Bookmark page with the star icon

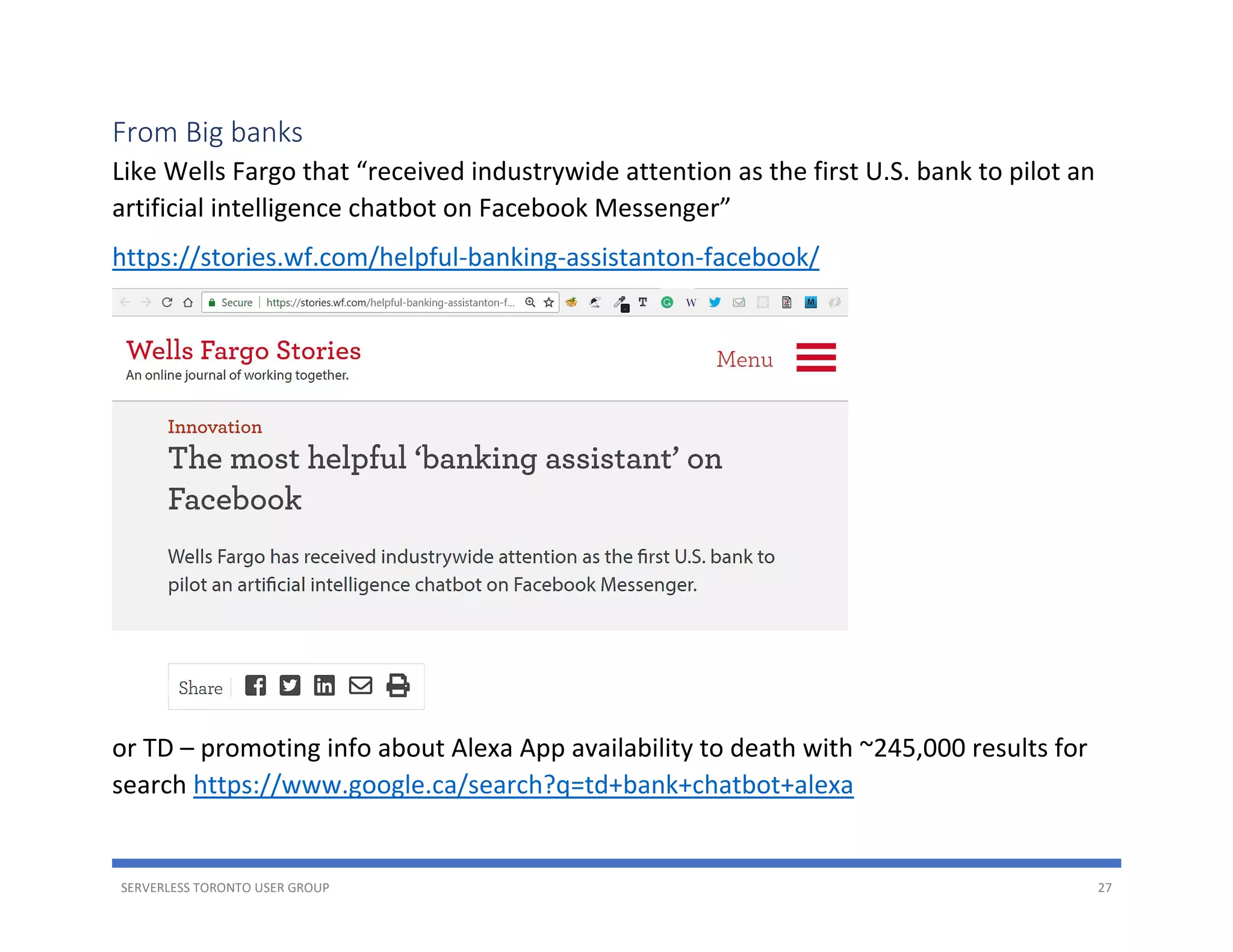tap(548, 302)
